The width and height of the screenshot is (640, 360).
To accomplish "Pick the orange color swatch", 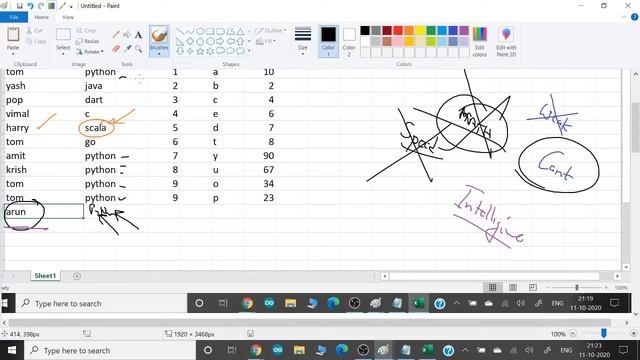I will [409, 30].
